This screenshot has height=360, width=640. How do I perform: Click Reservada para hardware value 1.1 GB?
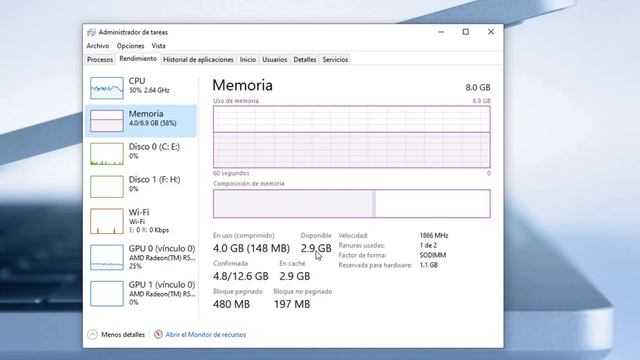point(429,265)
